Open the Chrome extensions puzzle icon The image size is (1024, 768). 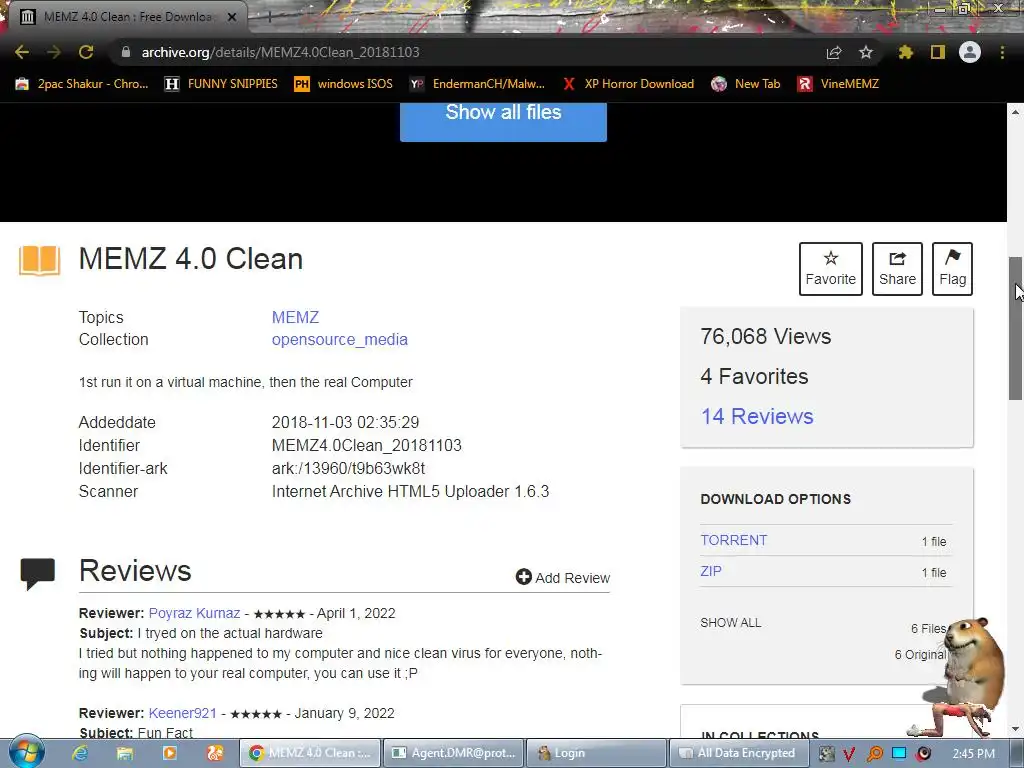point(906,52)
